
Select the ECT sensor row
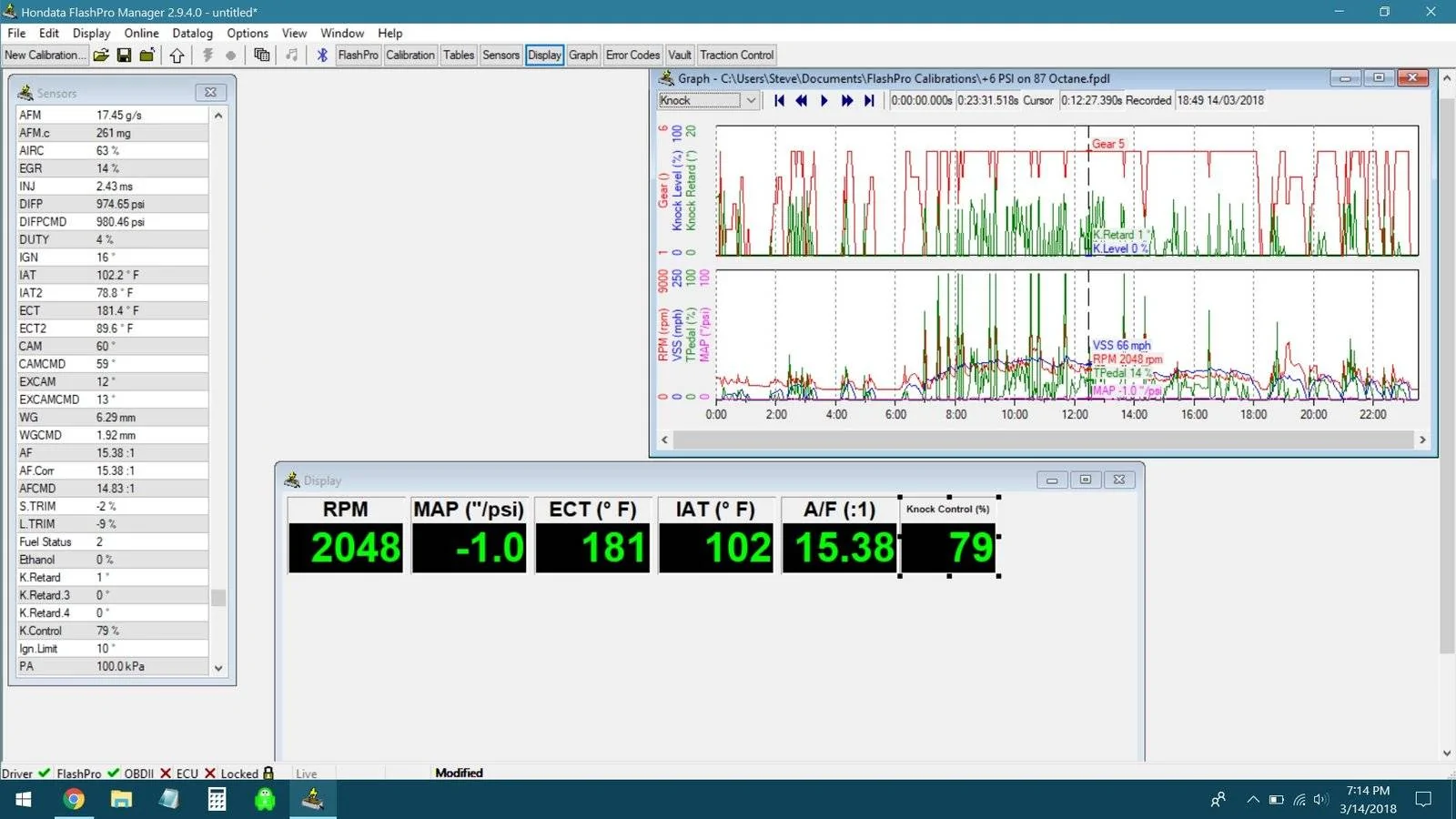click(x=113, y=311)
